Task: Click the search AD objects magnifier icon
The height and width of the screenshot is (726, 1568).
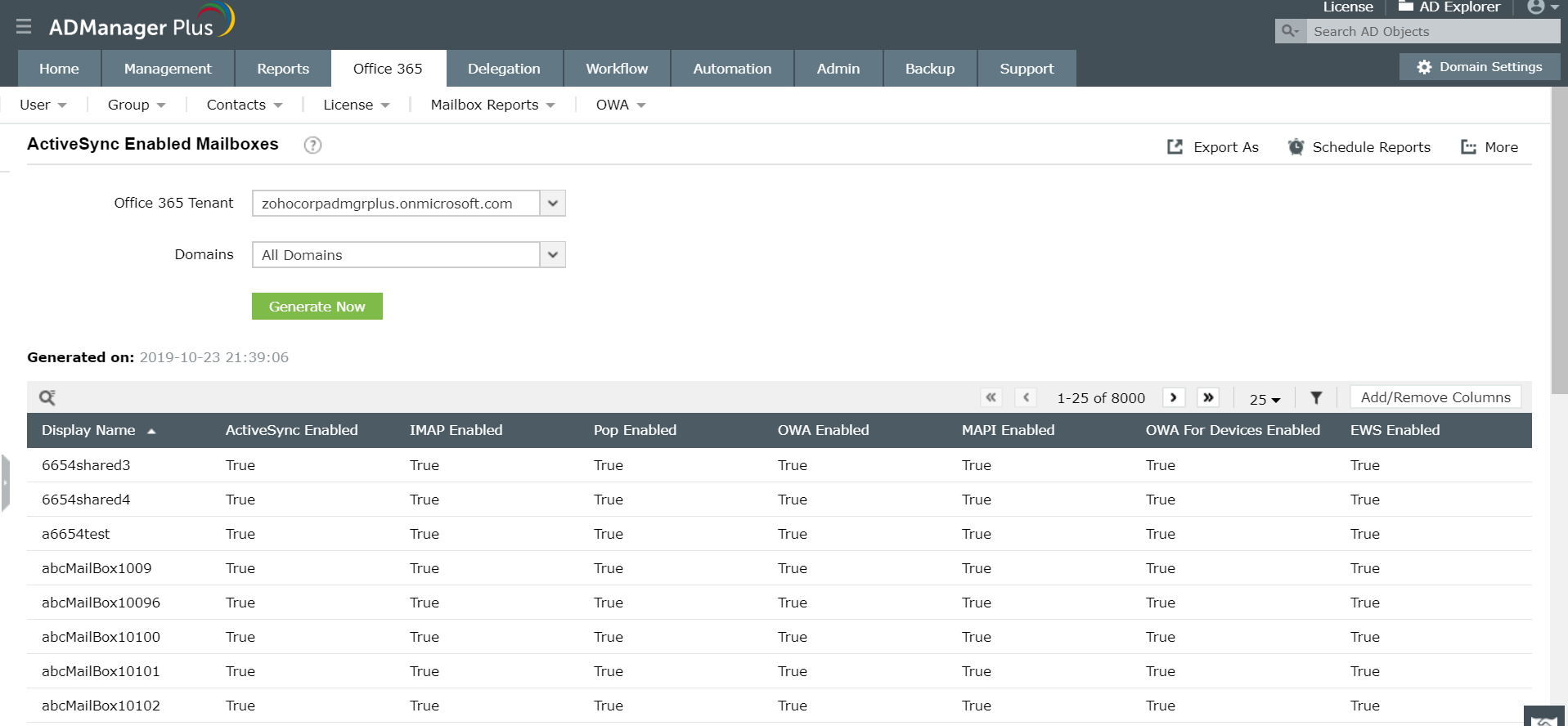Action: [x=1290, y=31]
